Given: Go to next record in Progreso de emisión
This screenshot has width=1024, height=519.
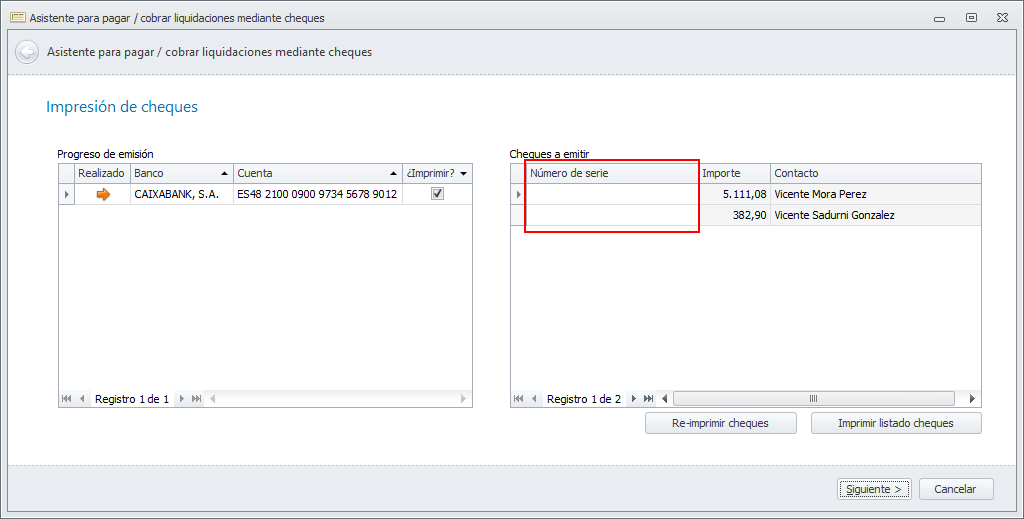Looking at the screenshot, I should [x=182, y=398].
